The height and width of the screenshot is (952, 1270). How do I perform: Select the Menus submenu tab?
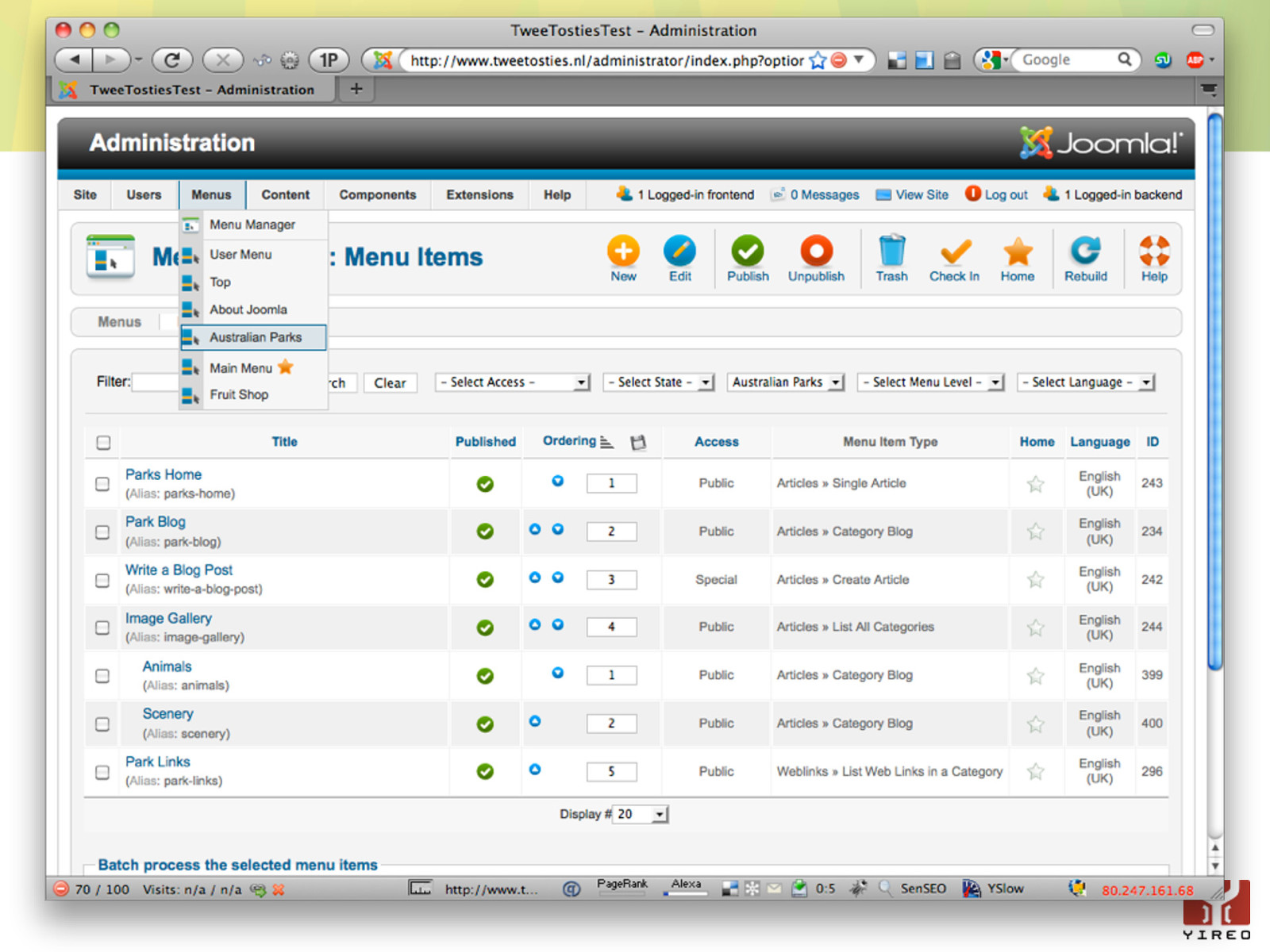coord(119,321)
